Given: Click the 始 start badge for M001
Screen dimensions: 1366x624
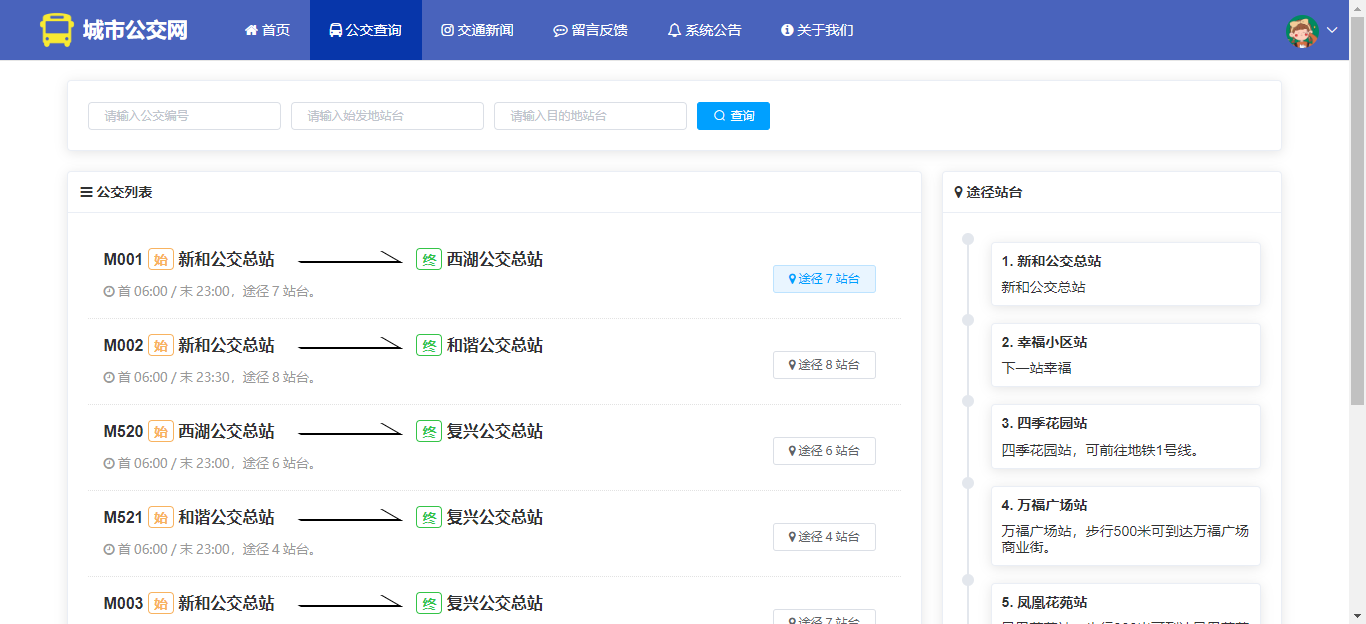Looking at the screenshot, I should pyautogui.click(x=160, y=259).
